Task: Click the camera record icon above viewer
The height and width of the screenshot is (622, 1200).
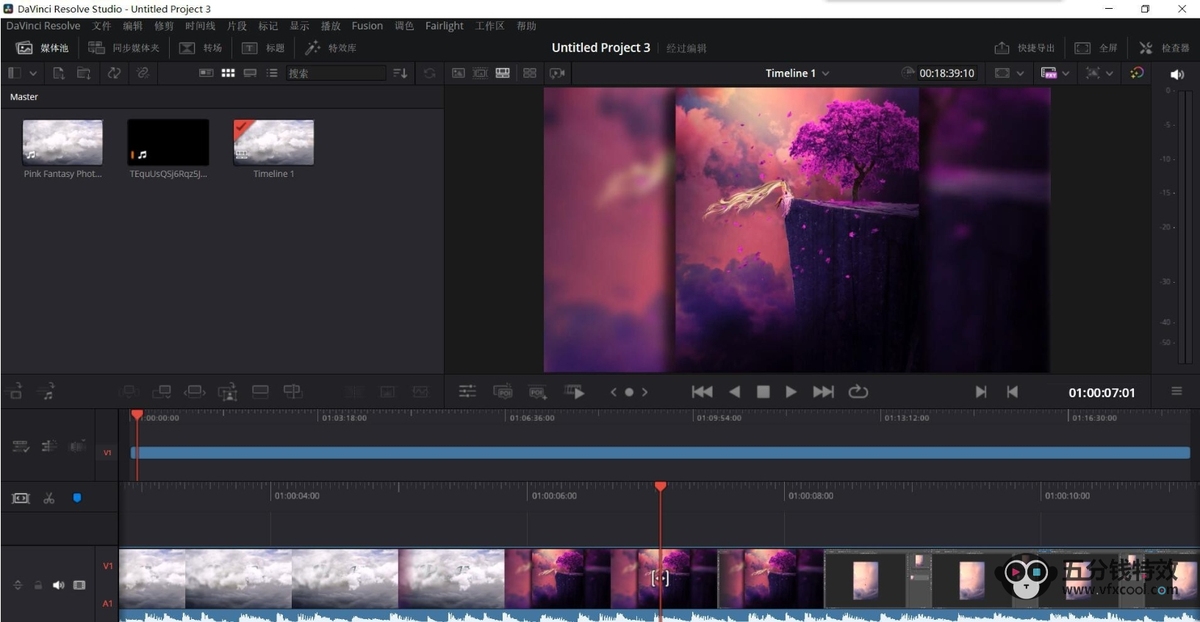Action: [x=558, y=73]
